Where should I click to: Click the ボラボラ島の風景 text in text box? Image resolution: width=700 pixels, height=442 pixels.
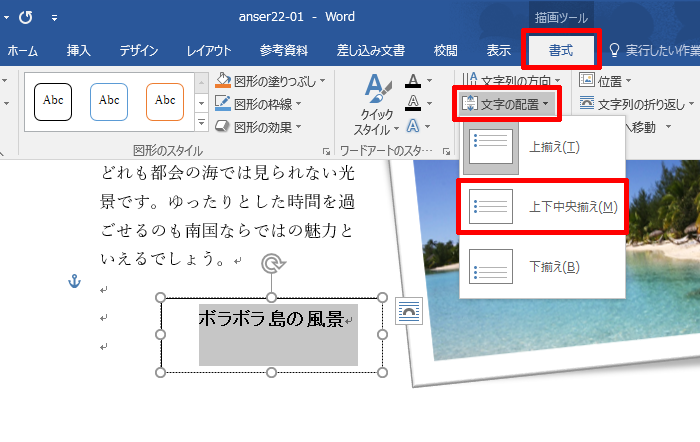[271, 319]
